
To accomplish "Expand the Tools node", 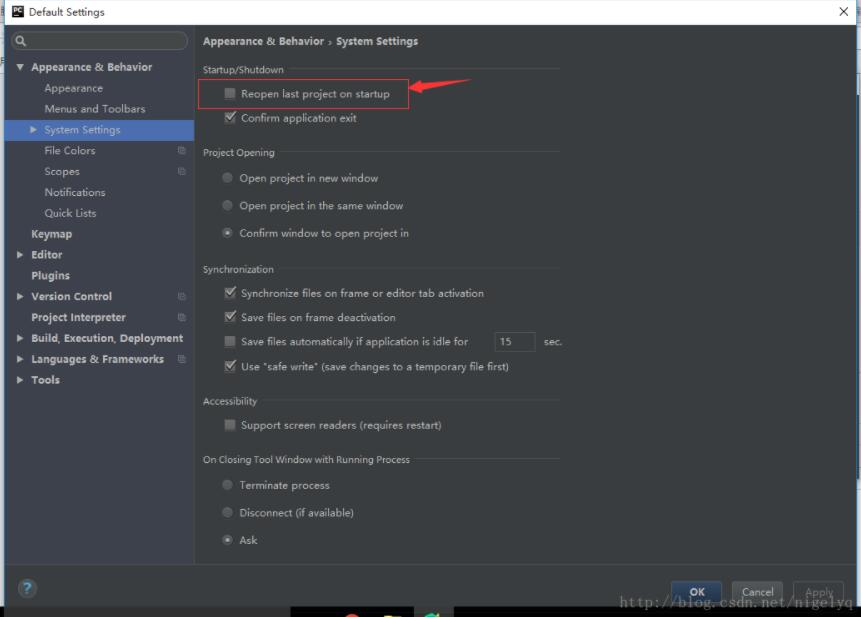I will (x=18, y=379).
